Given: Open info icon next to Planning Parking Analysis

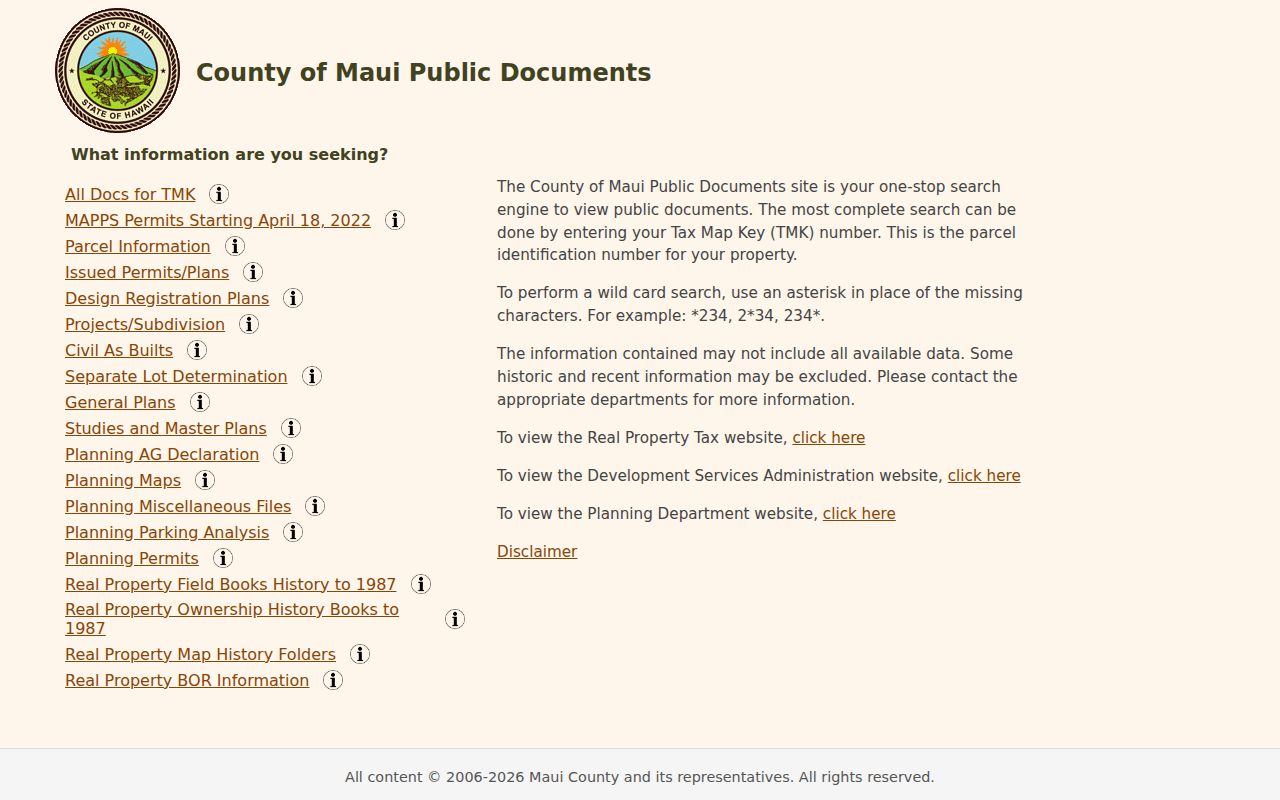Looking at the screenshot, I should [x=293, y=532].
